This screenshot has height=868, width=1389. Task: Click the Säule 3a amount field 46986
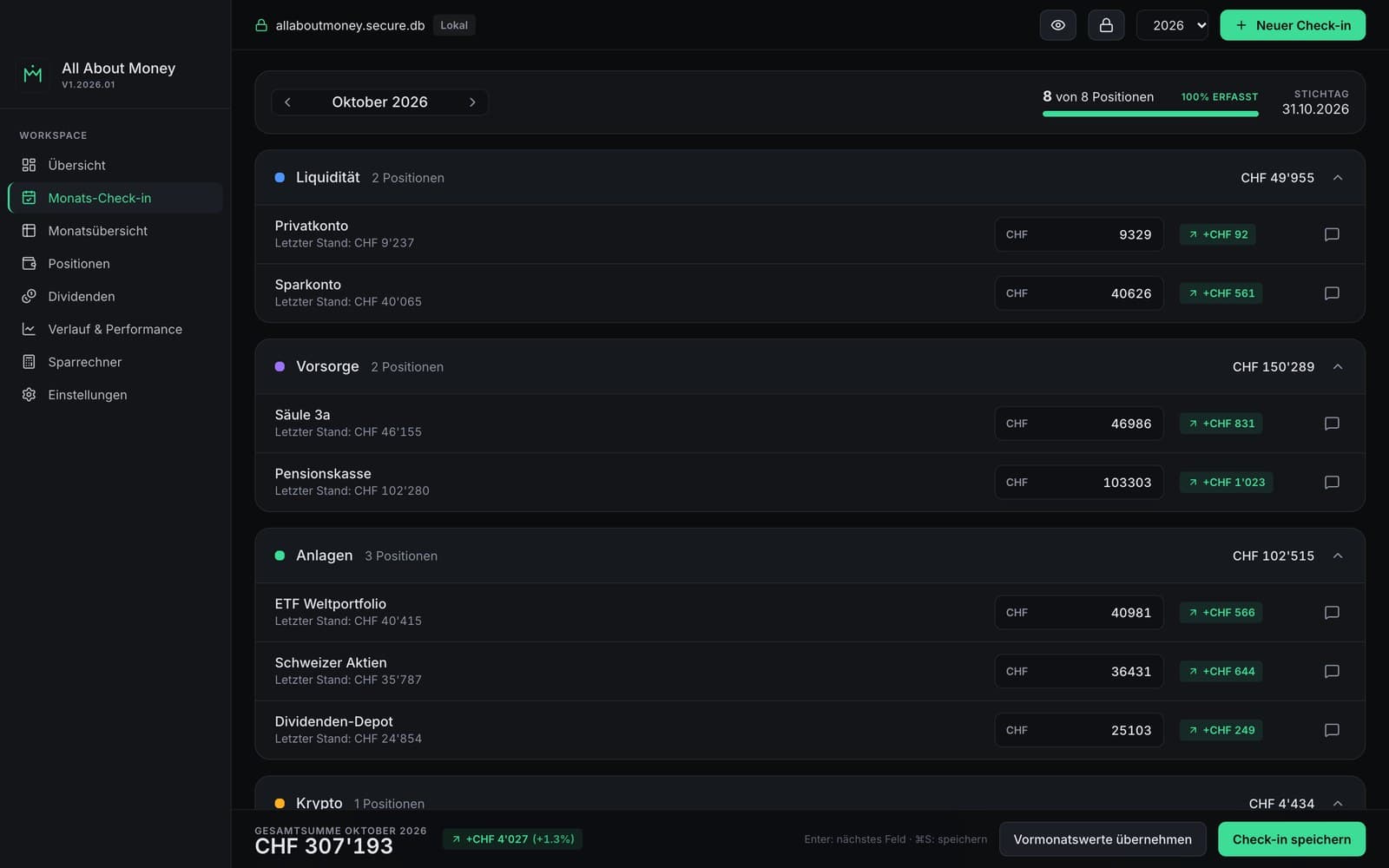pos(1079,424)
